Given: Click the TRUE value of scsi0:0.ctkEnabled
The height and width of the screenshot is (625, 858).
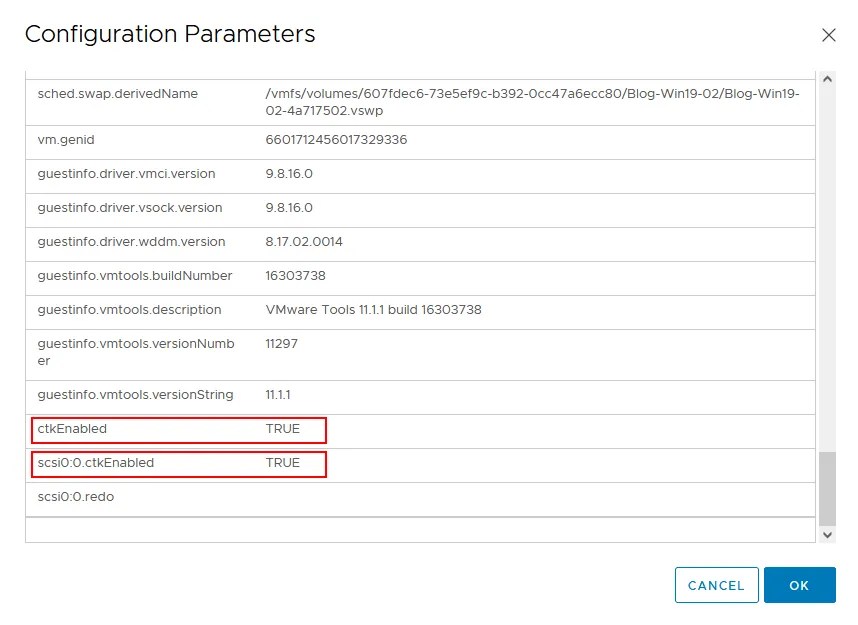Looking at the screenshot, I should pos(286,463).
